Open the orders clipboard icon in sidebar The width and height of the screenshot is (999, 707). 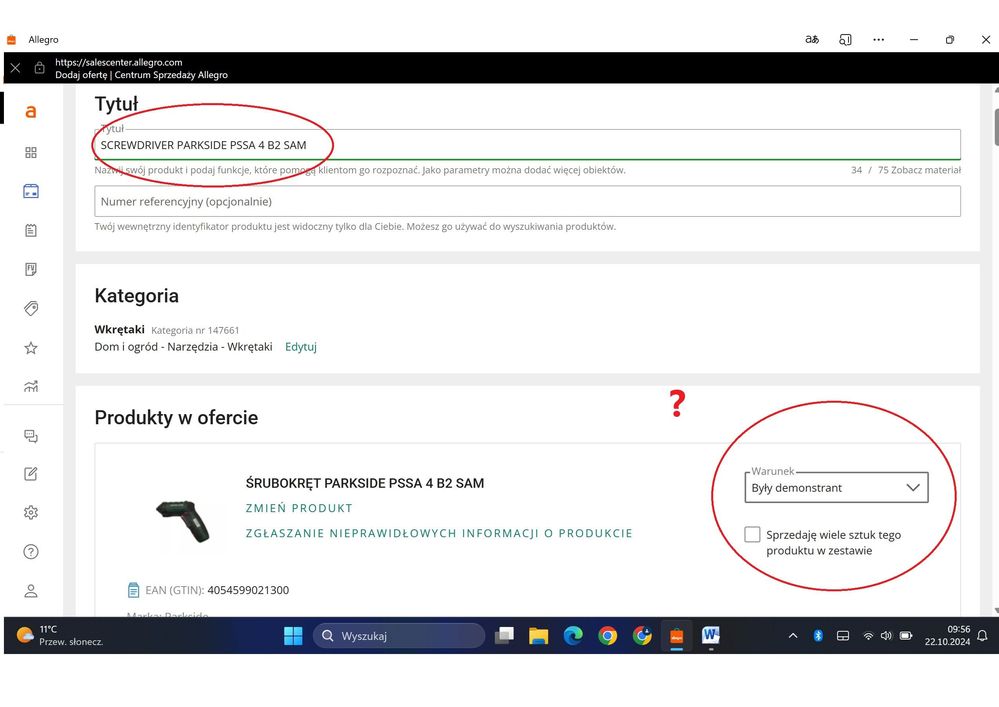pos(31,230)
